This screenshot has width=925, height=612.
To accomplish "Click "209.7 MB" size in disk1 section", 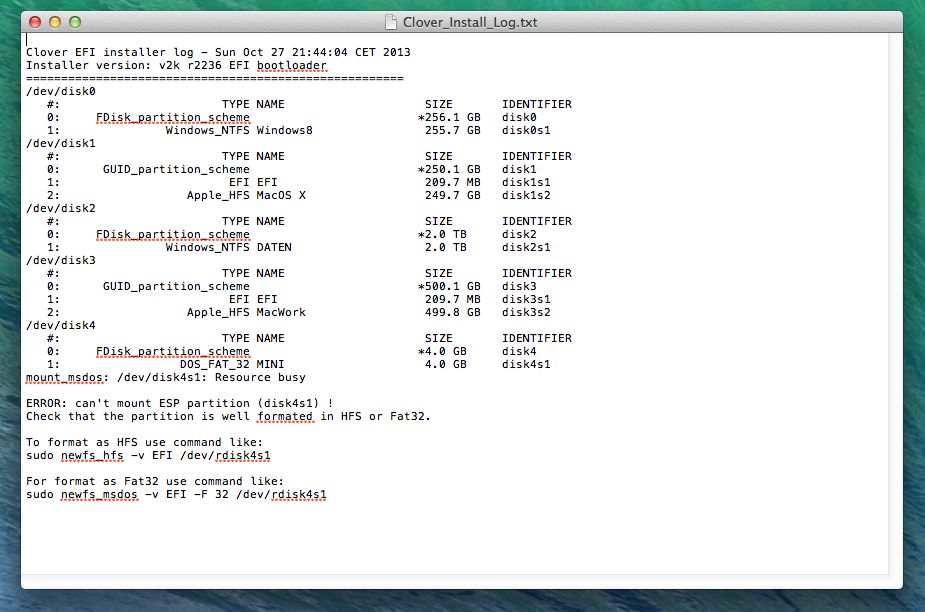I will pos(452,182).
